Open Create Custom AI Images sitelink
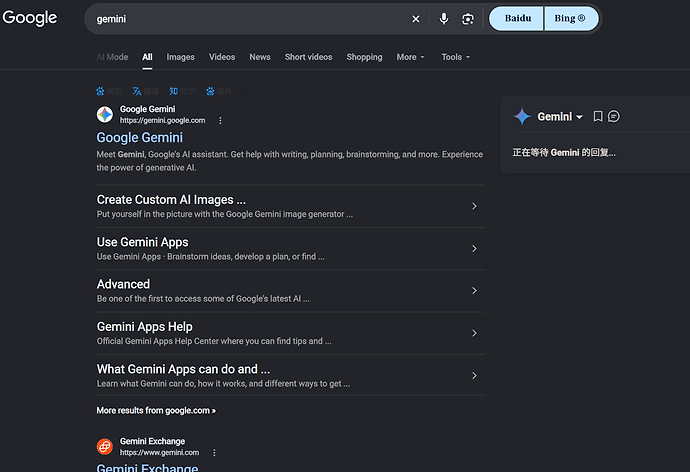Image resolution: width=690 pixels, height=472 pixels. (x=171, y=200)
